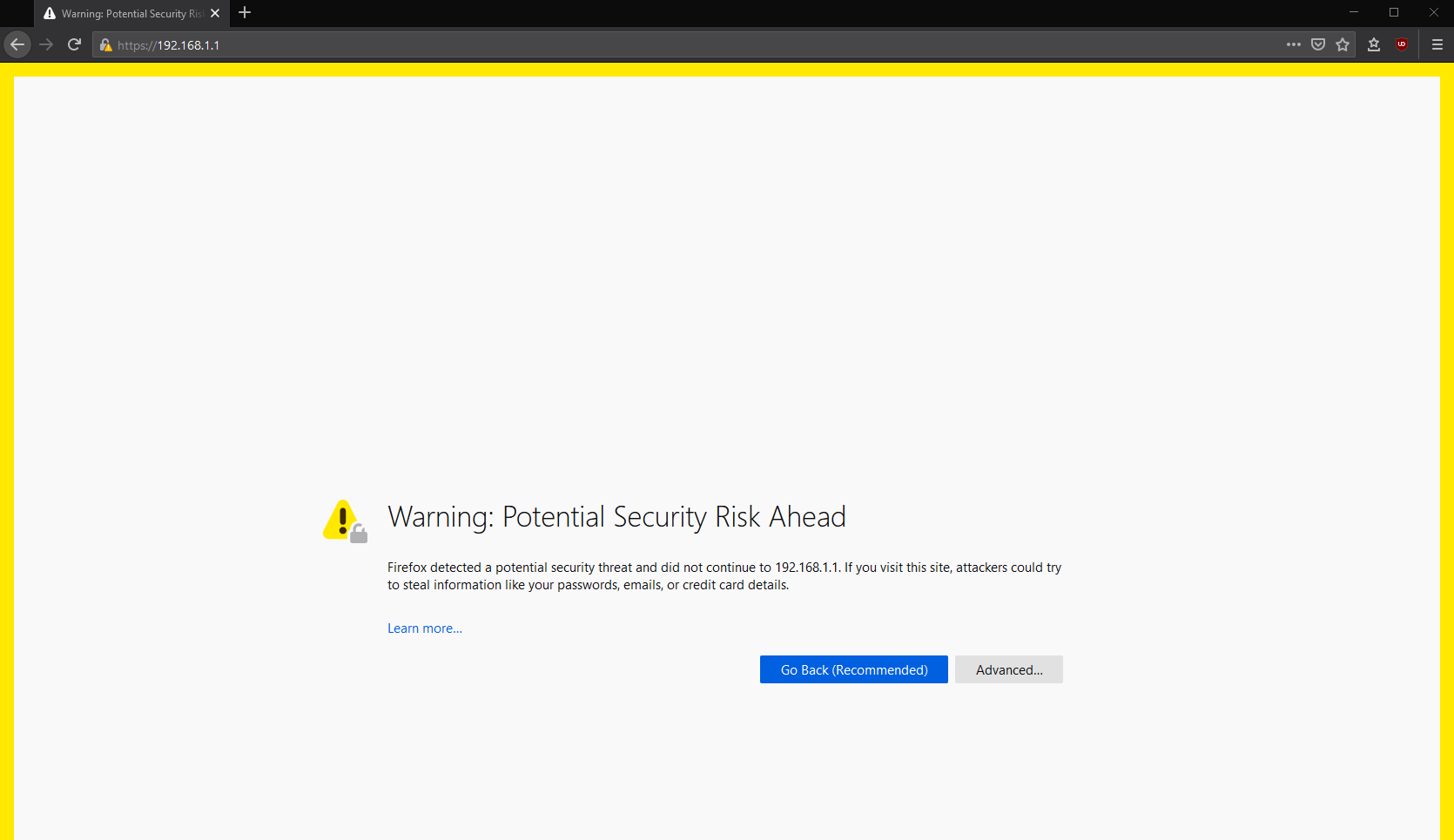The width and height of the screenshot is (1454, 840).
Task: Click the browser Back arrow button
Action: pyautogui.click(x=17, y=44)
